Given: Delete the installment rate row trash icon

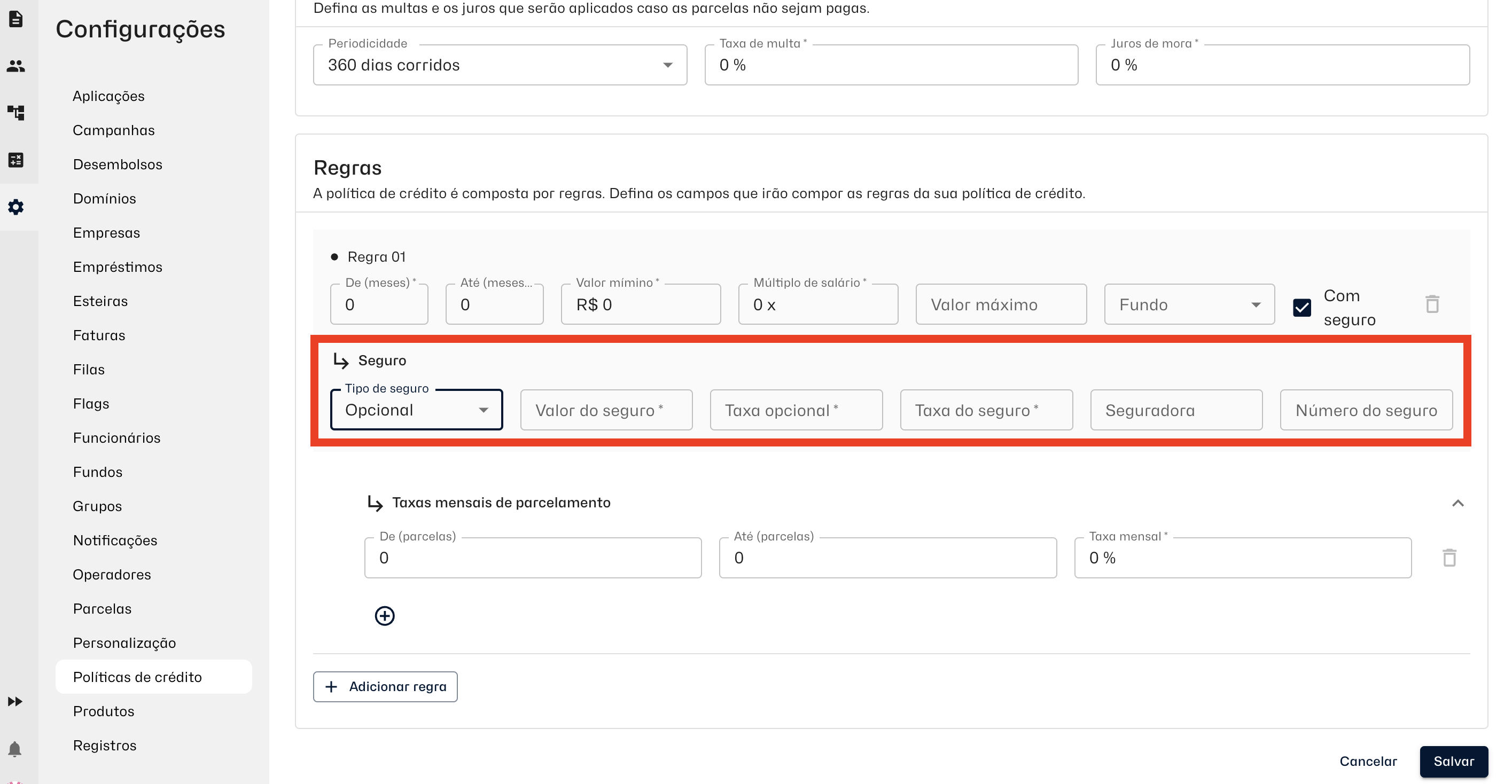Looking at the screenshot, I should pos(1449,558).
